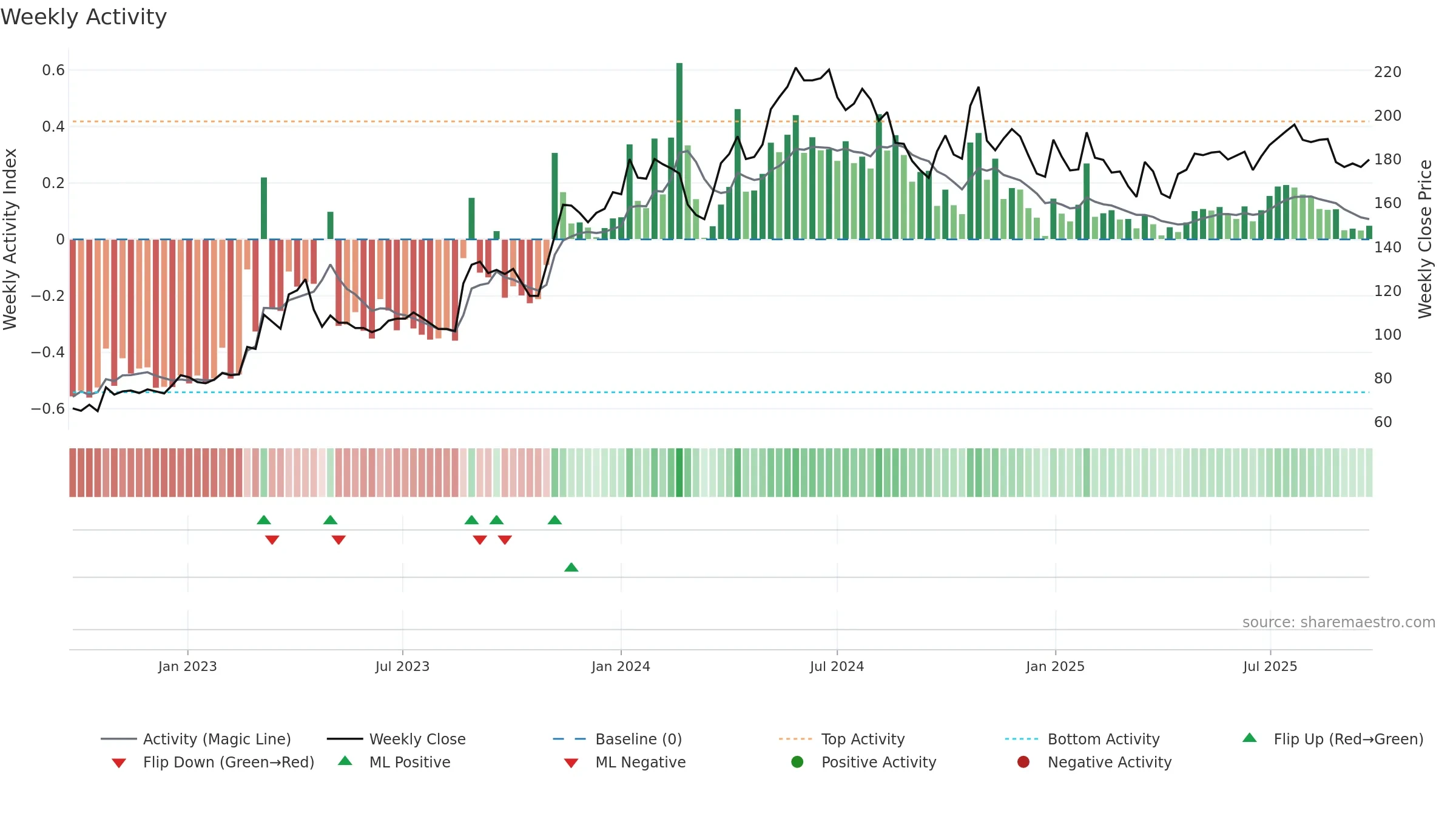The width and height of the screenshot is (1456, 819).
Task: Click the −0.6 left-axis tick label
Action: (48, 409)
